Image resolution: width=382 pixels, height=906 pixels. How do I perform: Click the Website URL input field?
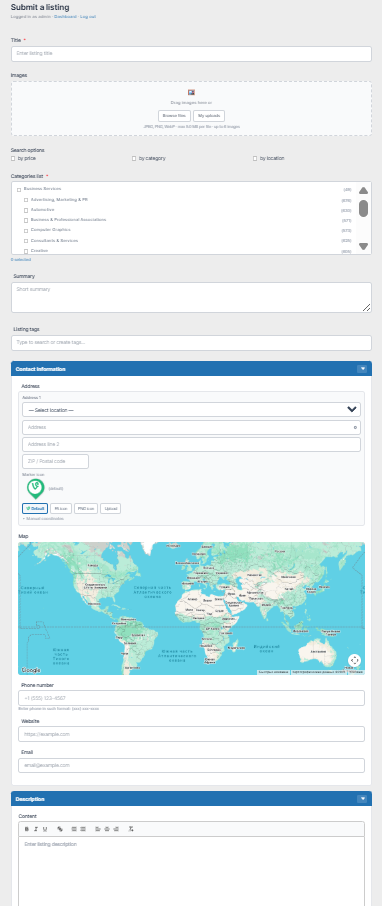pos(191,734)
